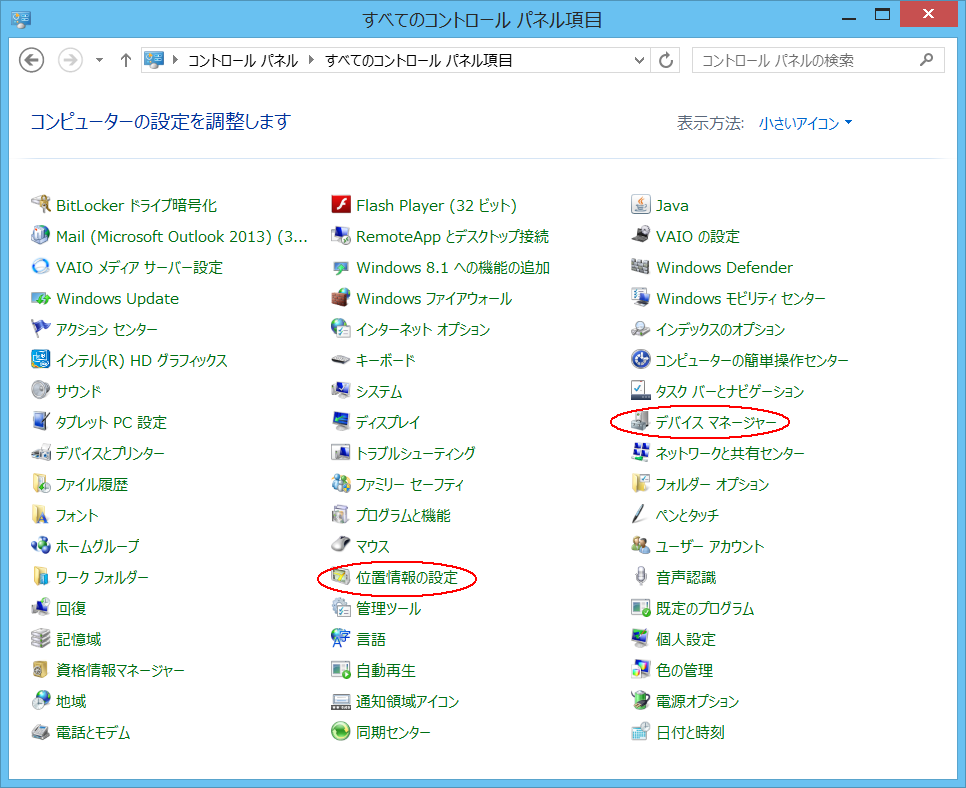This screenshot has height=788, width=966.
Task: Open the インテル(R) HD グラフィックス icon
Action: [41, 360]
